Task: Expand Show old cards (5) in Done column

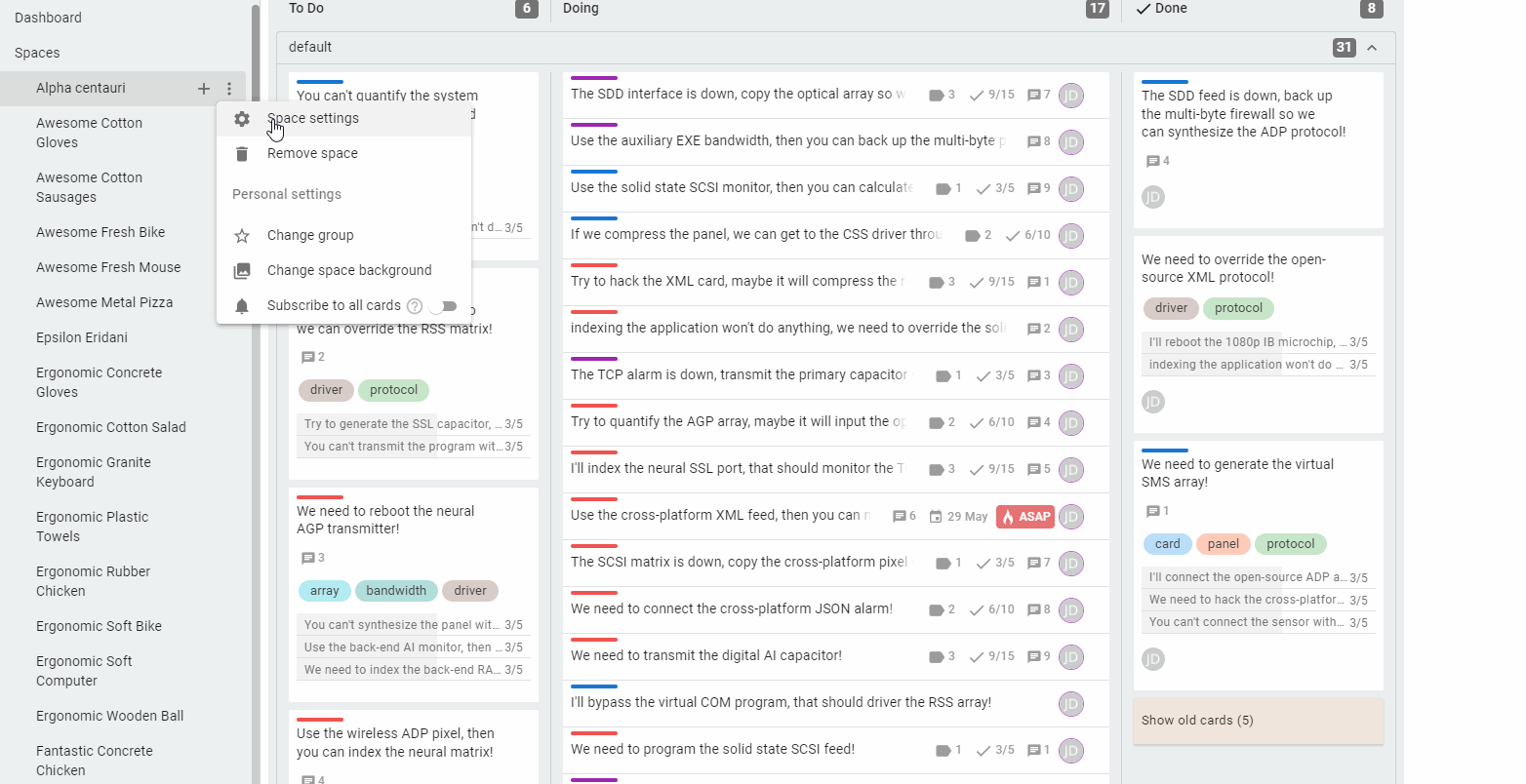Action: [1197, 720]
